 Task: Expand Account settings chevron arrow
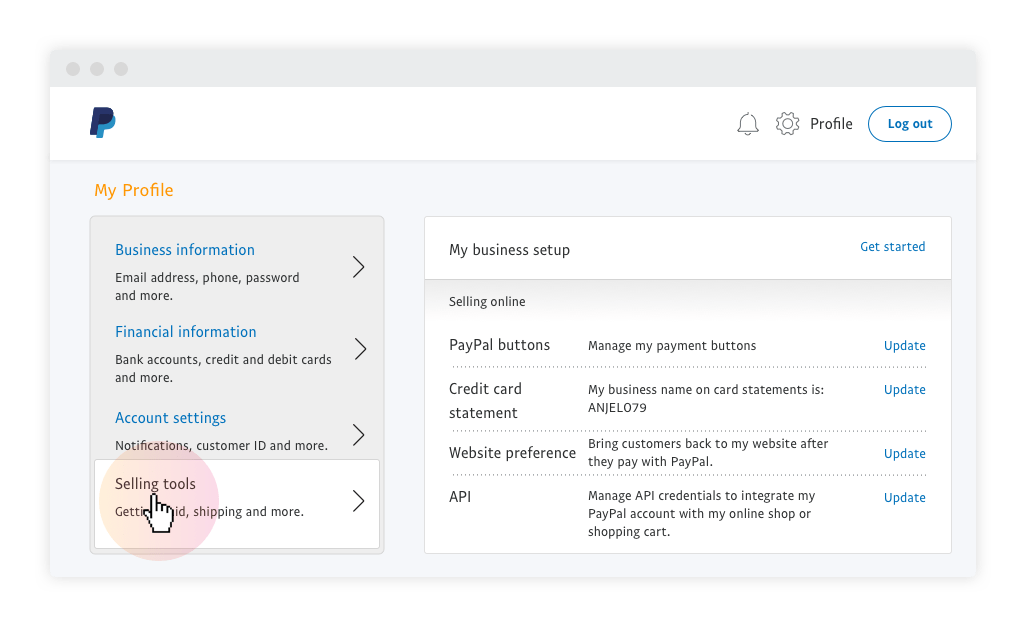358,435
